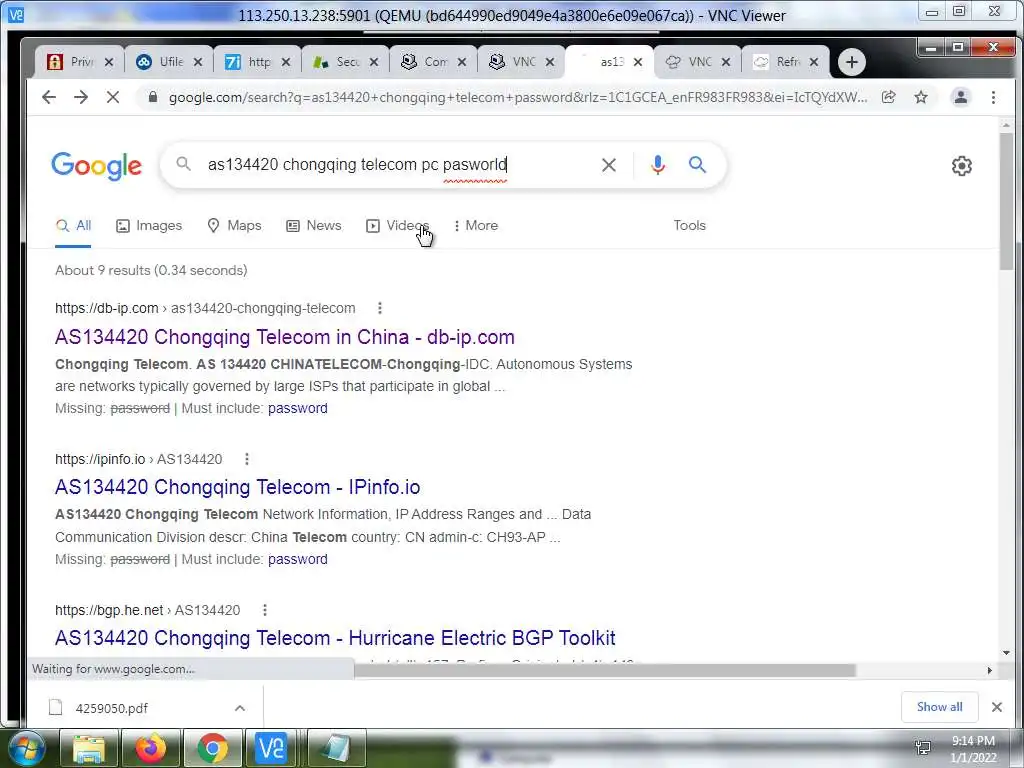Select the Maps search tab
The width and height of the screenshot is (1024, 768).
tap(234, 225)
